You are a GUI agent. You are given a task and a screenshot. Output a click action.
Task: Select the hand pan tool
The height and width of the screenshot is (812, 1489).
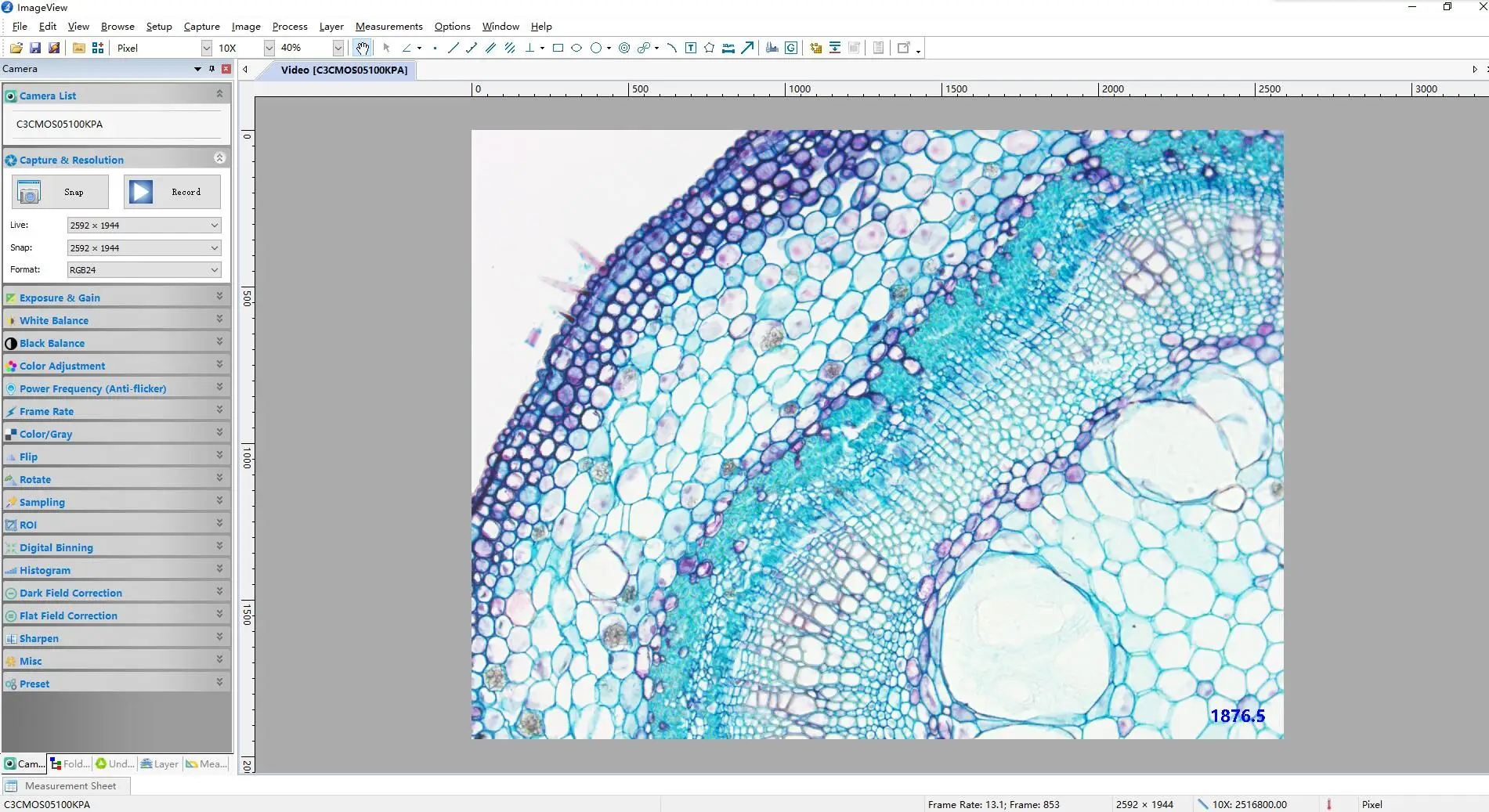[x=362, y=48]
